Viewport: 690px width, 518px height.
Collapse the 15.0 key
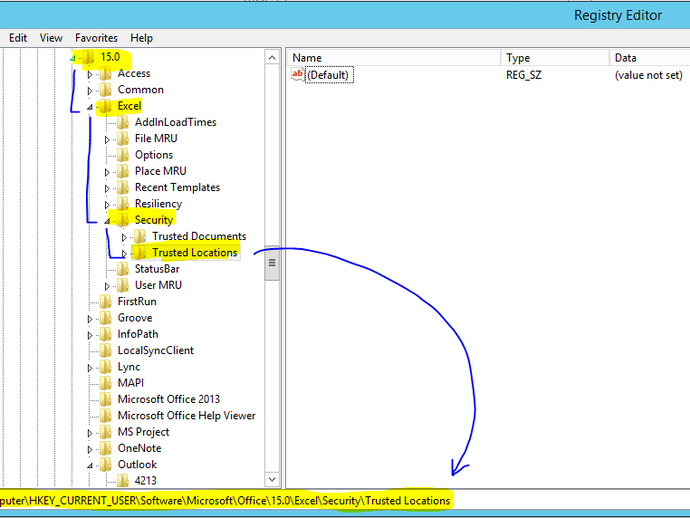[x=73, y=58]
